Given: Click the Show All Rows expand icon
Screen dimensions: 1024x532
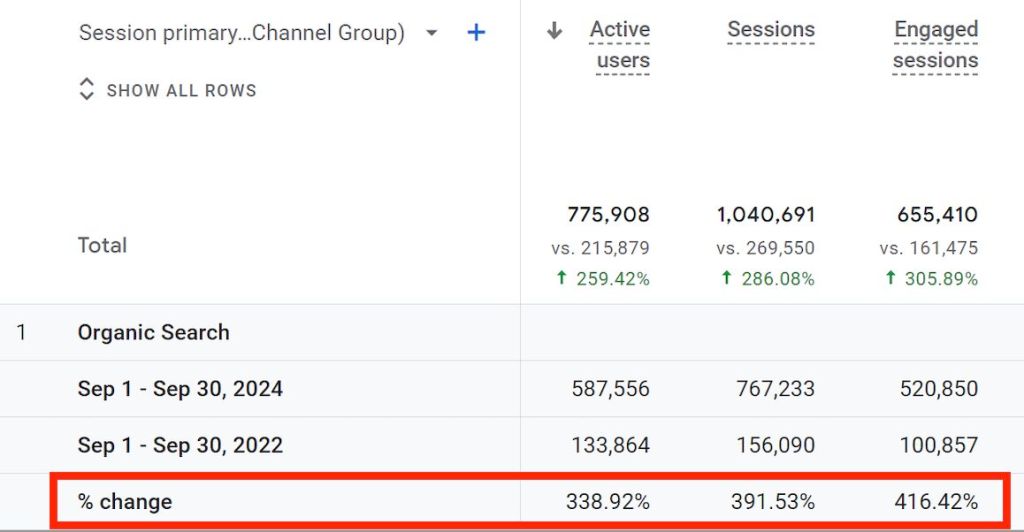Looking at the screenshot, I should tap(86, 89).
